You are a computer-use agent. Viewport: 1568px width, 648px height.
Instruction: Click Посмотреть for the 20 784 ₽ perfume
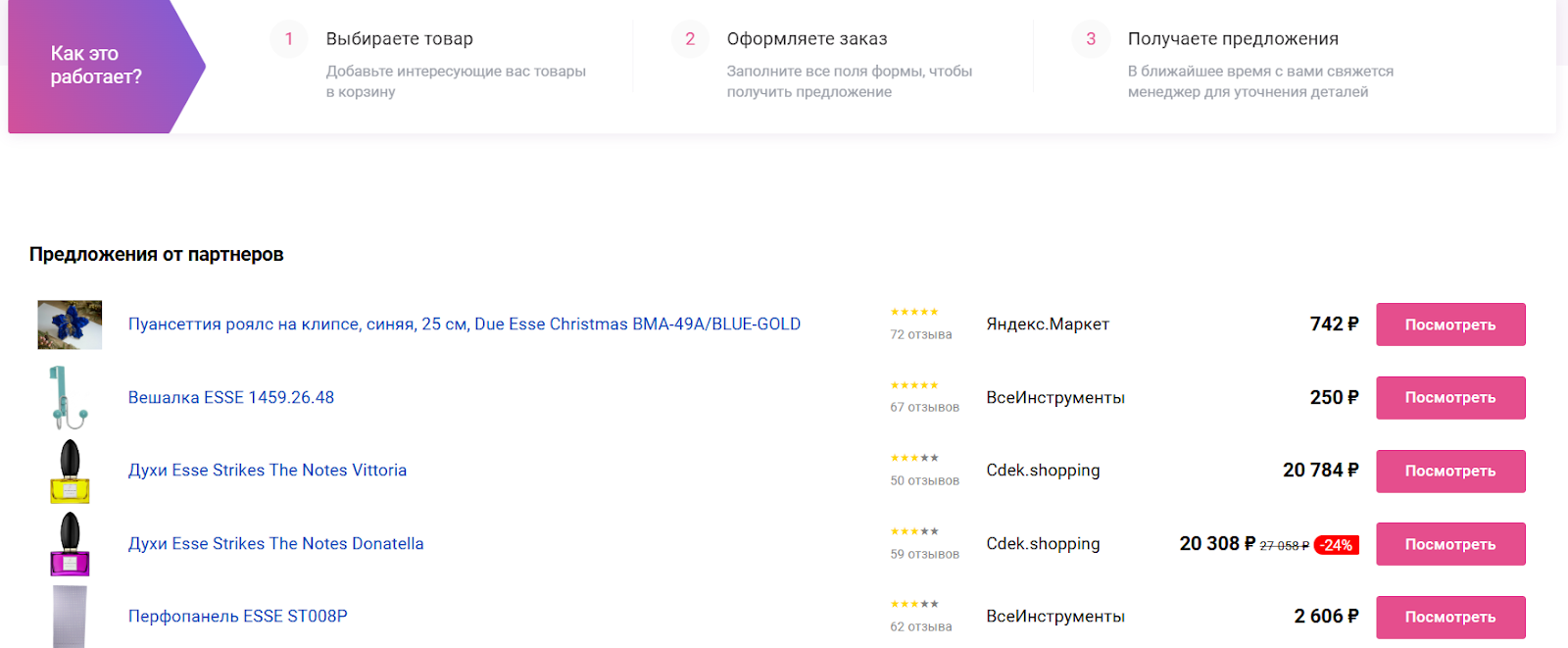1450,471
